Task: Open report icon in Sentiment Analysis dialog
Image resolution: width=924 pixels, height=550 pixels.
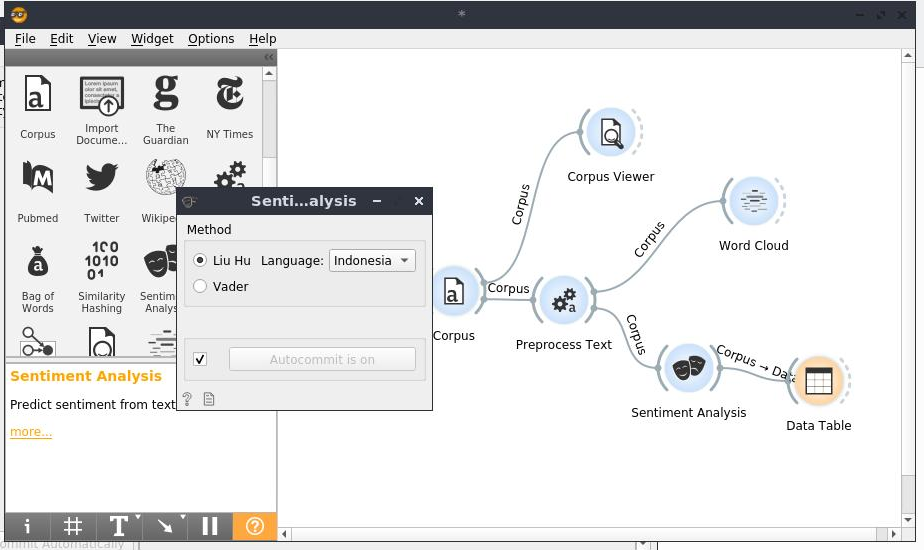Action: [x=209, y=399]
